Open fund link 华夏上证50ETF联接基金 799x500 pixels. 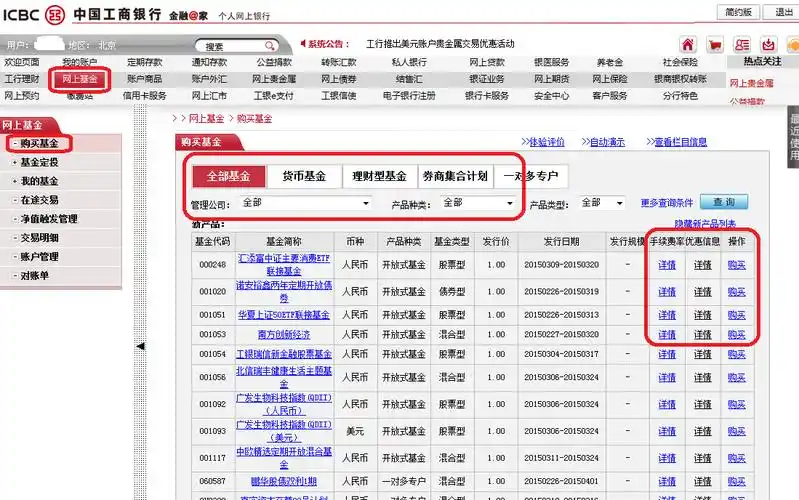pyautogui.click(x=284, y=315)
